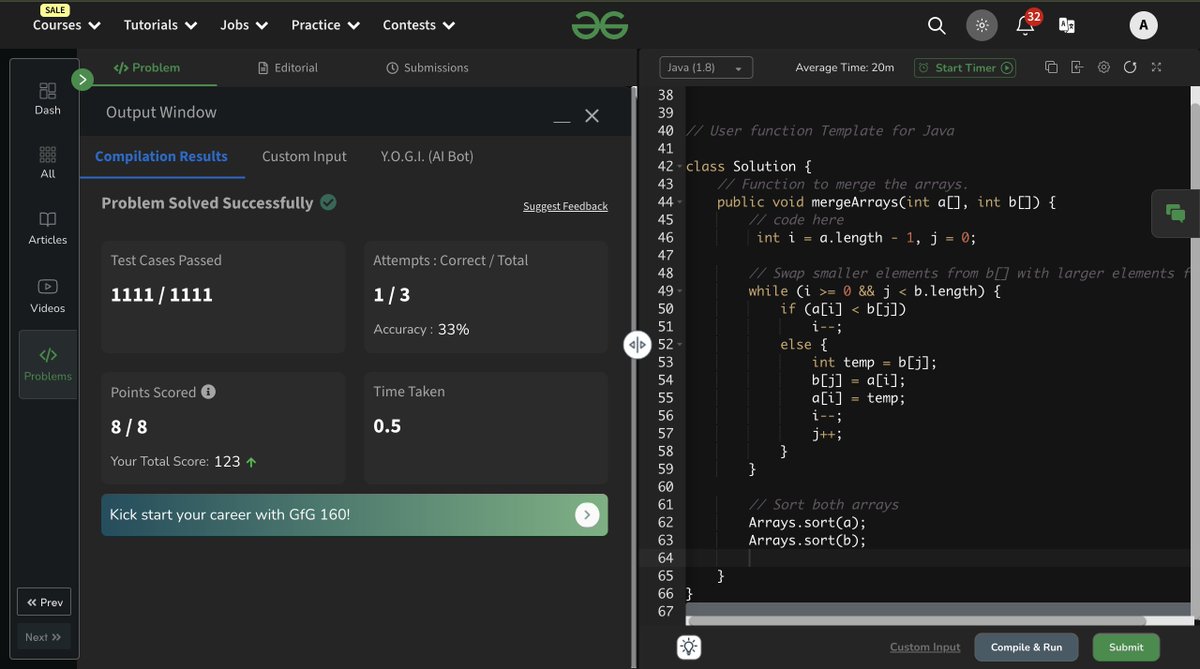Viewport: 1200px width, 669px height.
Task: Click the lightbulb hint icon
Action: (689, 647)
